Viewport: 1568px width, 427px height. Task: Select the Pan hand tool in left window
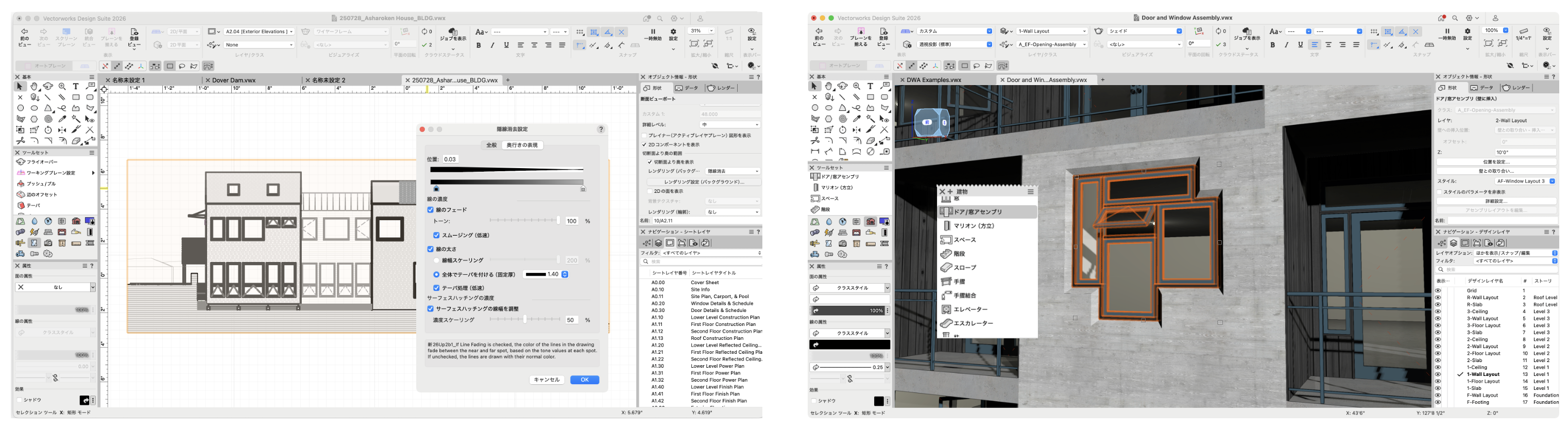tap(34, 87)
